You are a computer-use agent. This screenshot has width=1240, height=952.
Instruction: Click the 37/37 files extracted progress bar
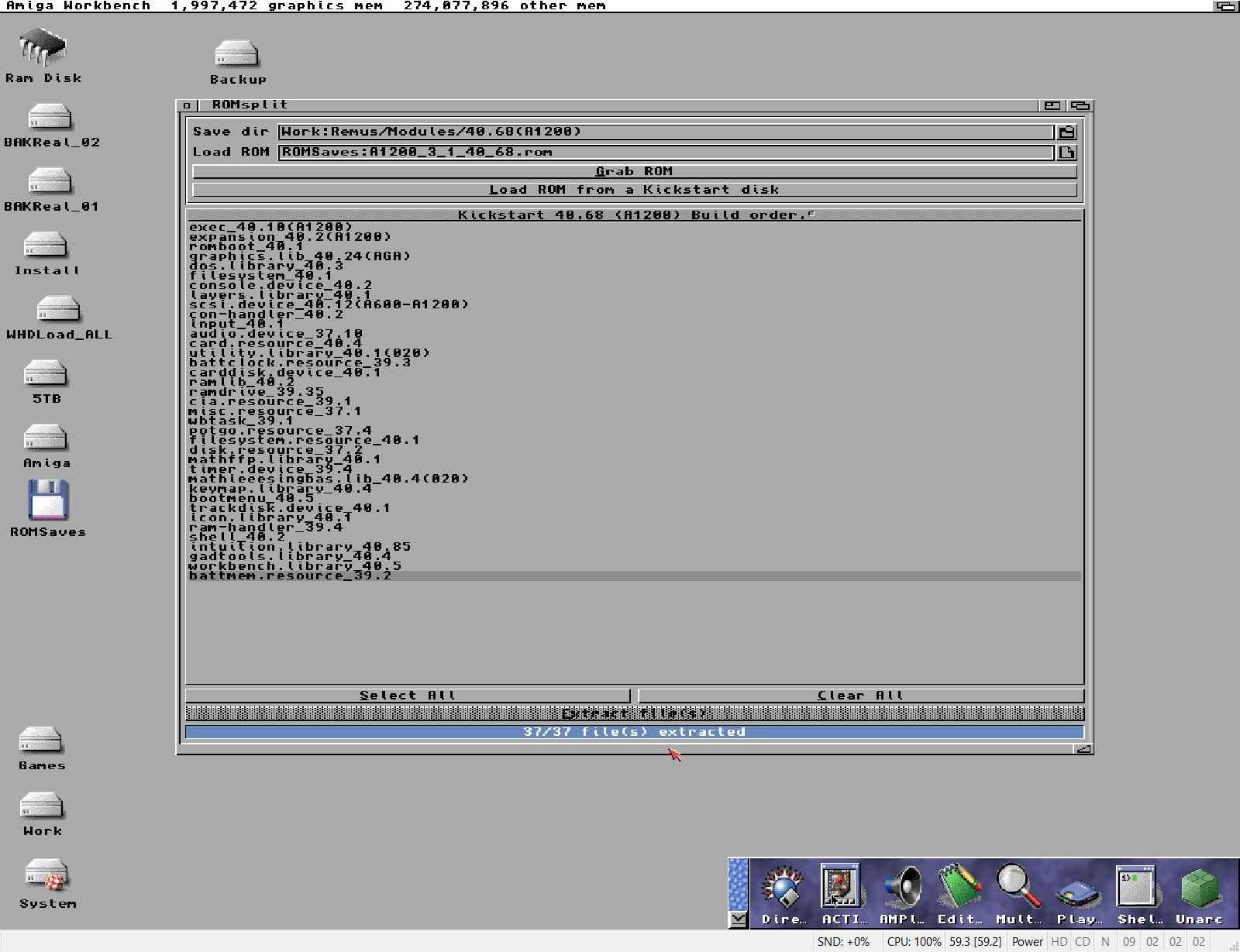pos(635,732)
